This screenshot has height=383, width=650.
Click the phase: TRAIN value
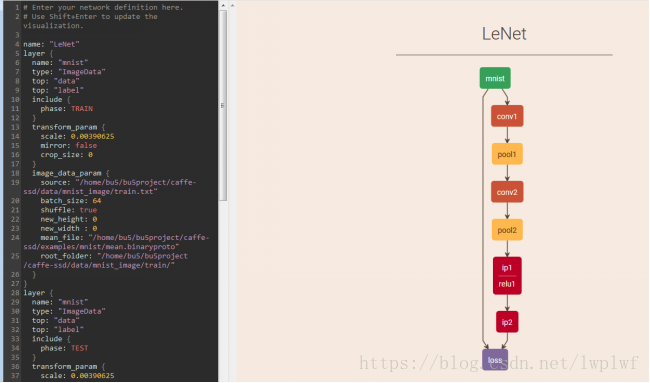tap(82, 109)
